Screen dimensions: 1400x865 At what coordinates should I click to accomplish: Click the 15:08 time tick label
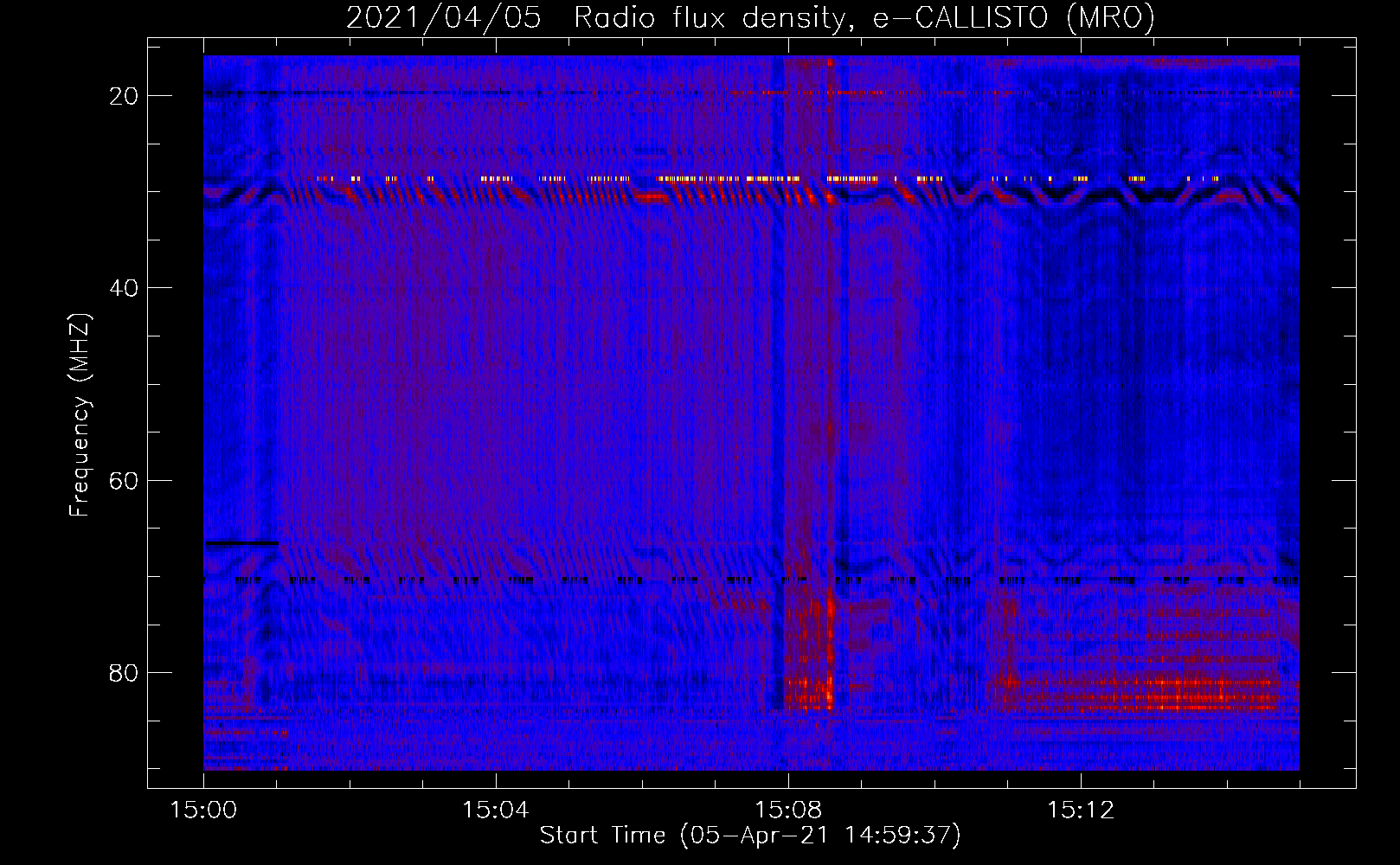(787, 811)
